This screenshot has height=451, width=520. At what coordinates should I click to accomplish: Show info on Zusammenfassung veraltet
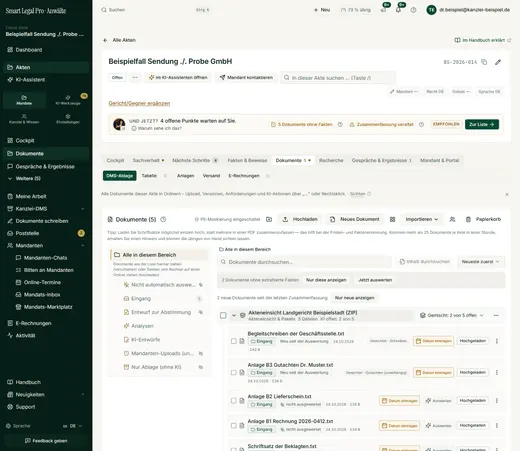pos(421,124)
